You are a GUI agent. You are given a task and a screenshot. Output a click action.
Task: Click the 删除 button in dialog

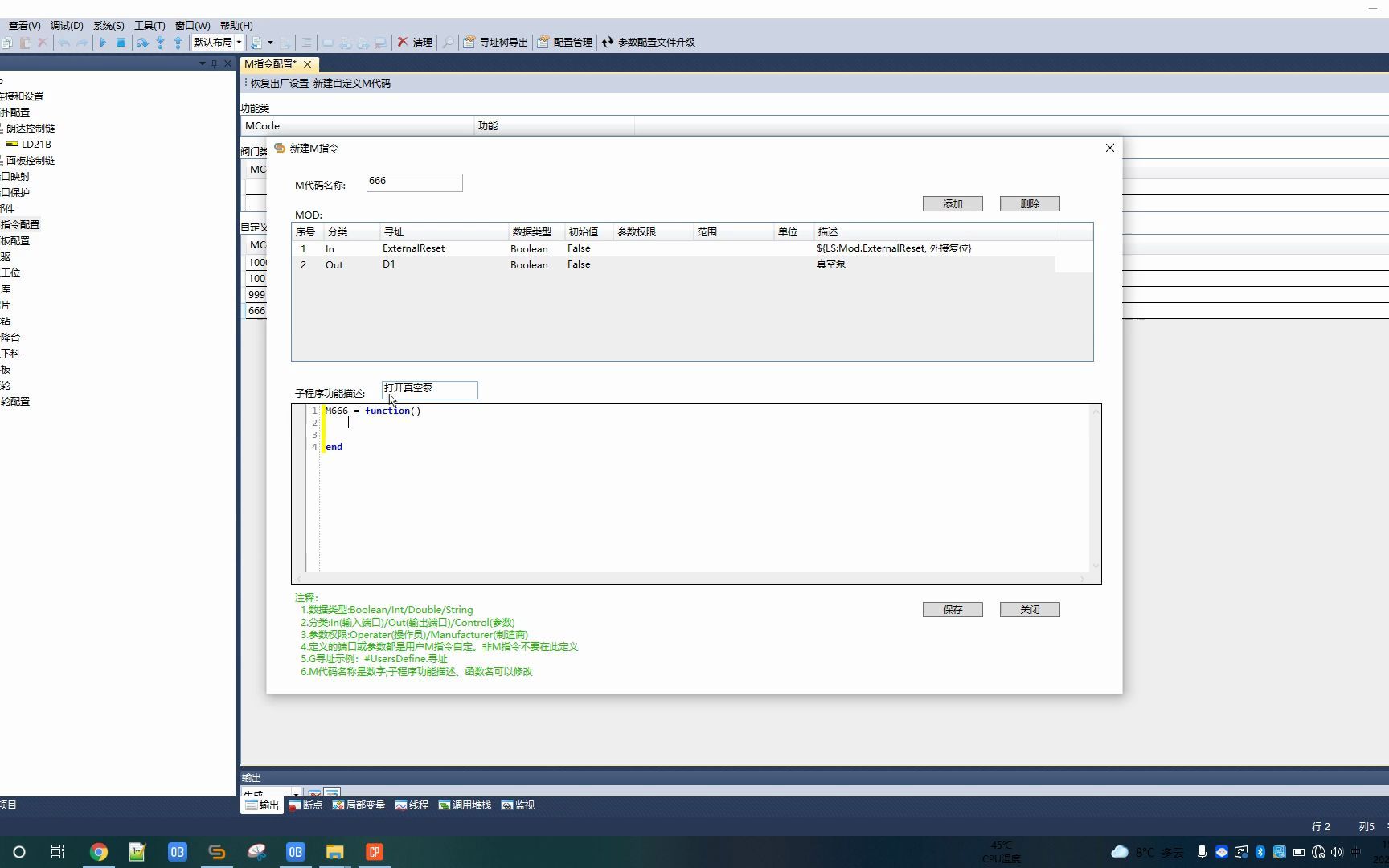[x=1030, y=203]
